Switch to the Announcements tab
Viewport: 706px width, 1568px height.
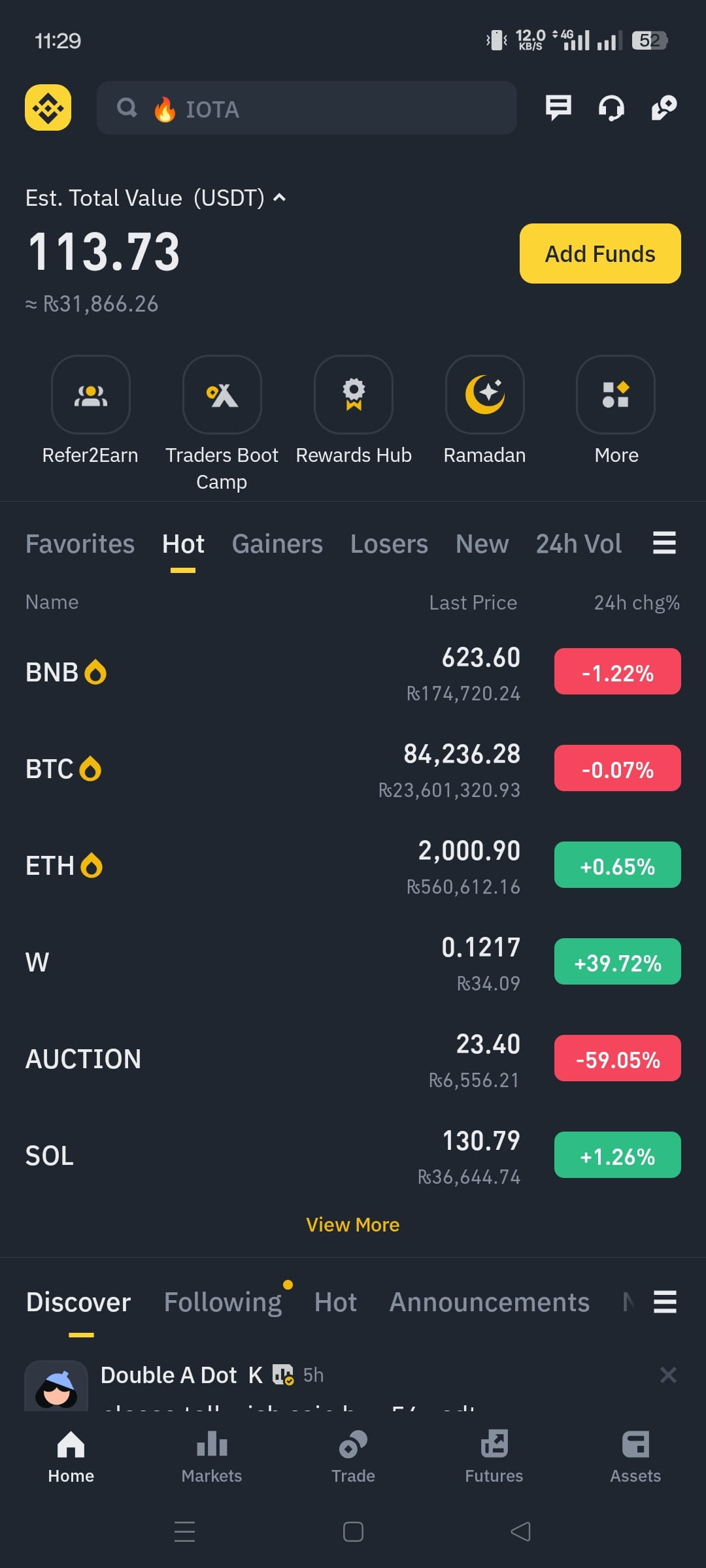pyautogui.click(x=490, y=1302)
